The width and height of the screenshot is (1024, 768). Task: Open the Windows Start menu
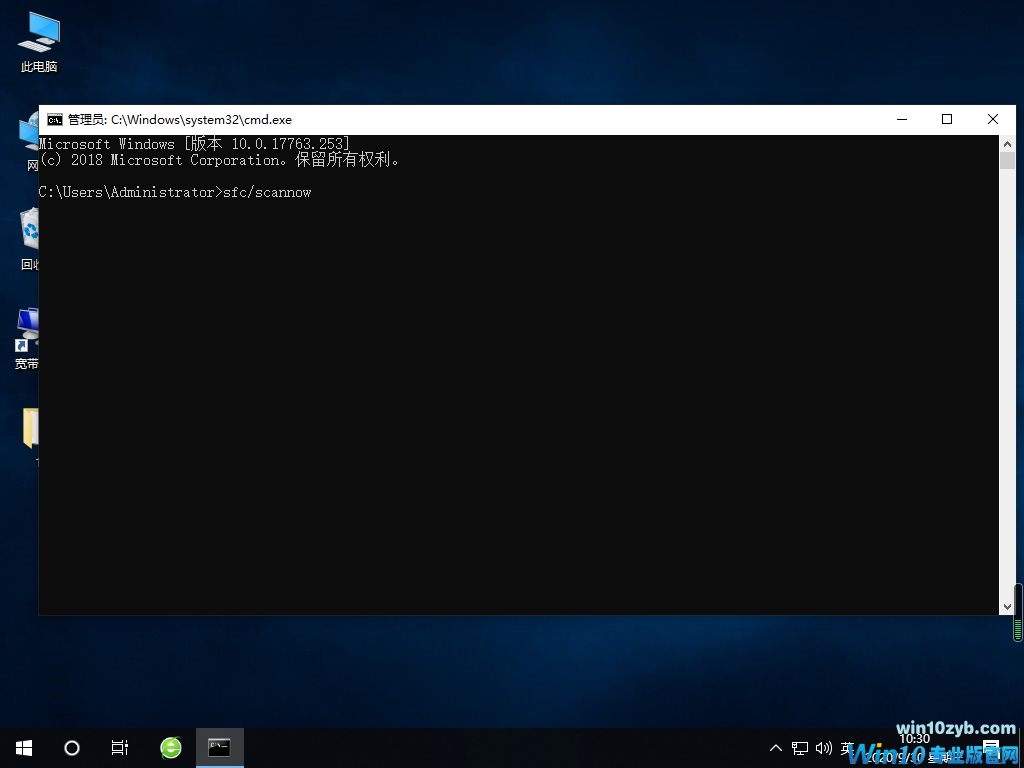[23, 747]
